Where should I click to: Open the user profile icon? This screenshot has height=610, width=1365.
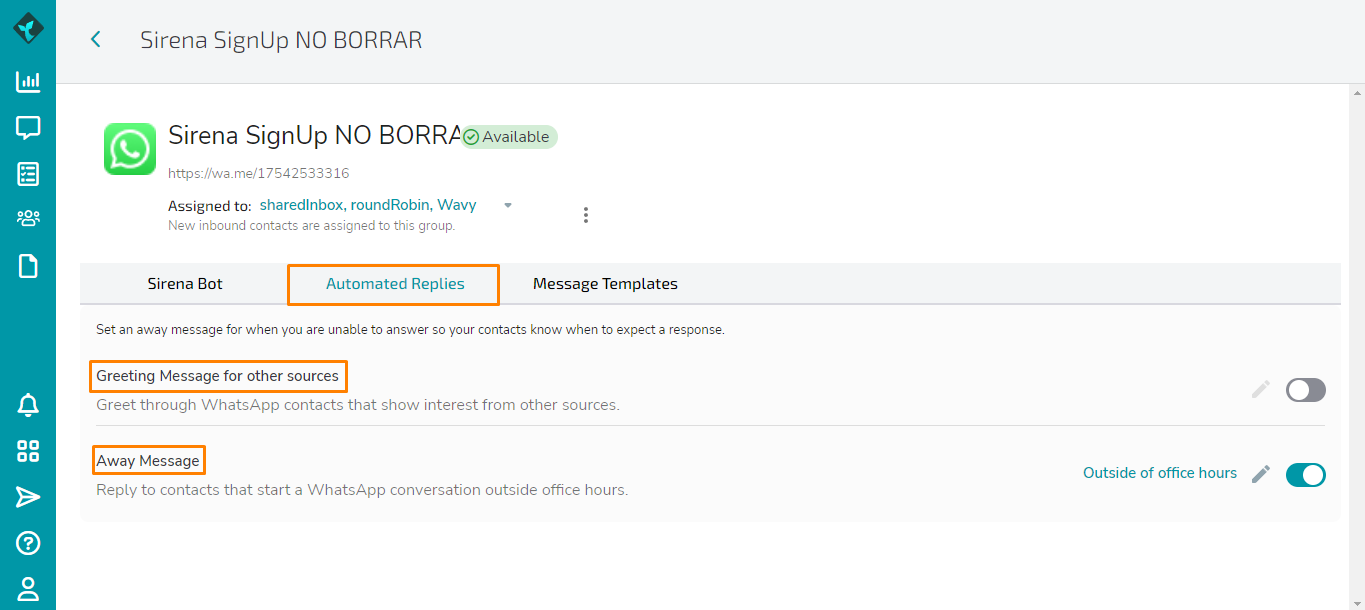point(28,588)
